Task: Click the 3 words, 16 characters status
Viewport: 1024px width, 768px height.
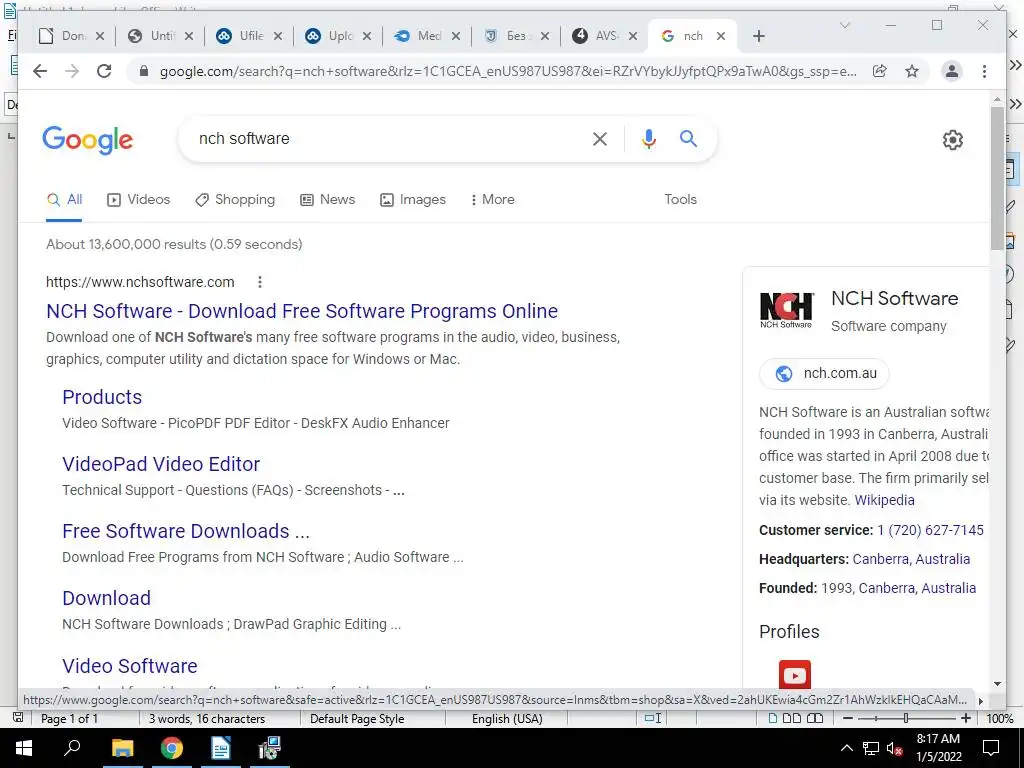Action: (x=206, y=718)
